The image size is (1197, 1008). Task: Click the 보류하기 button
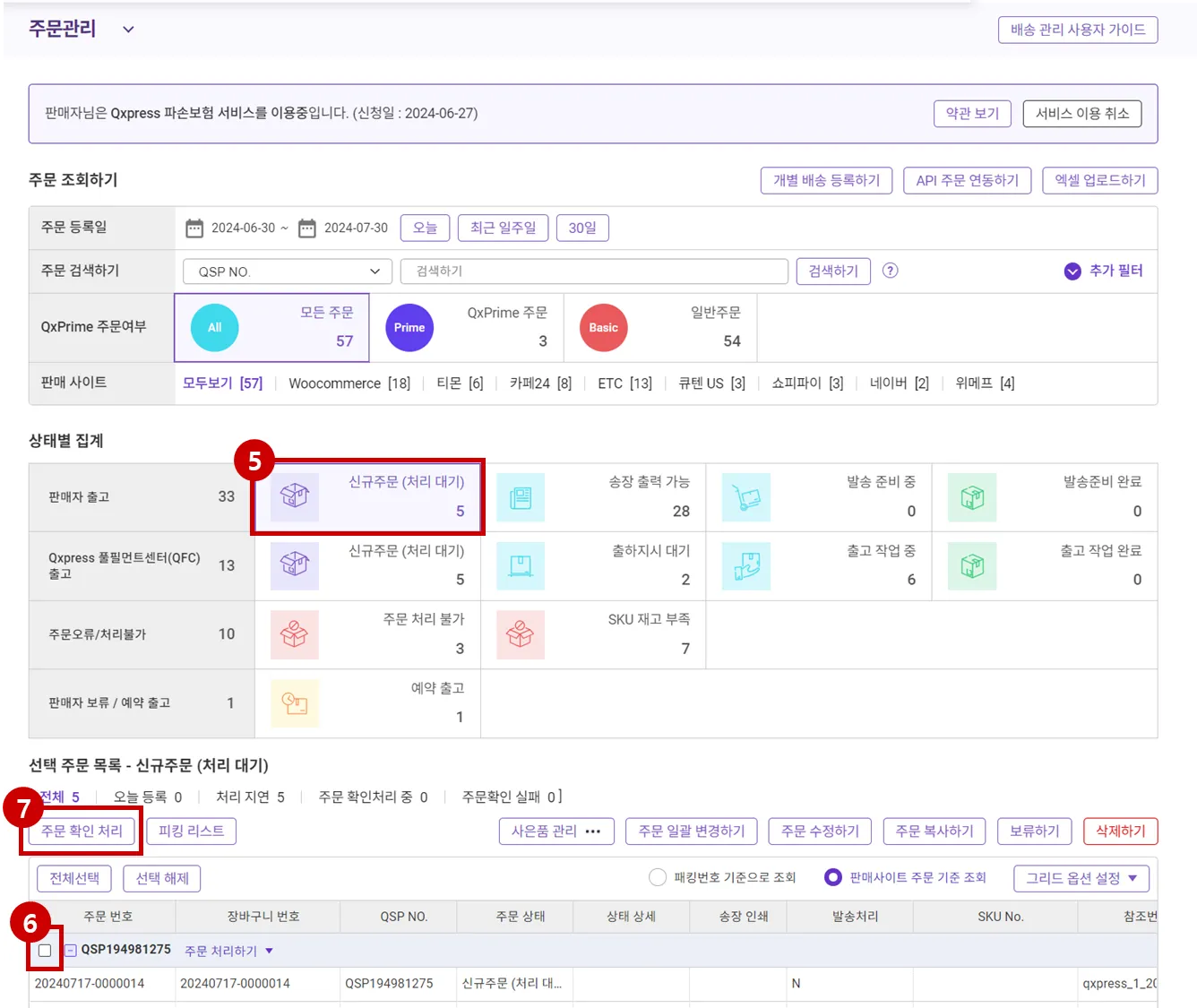[1035, 831]
